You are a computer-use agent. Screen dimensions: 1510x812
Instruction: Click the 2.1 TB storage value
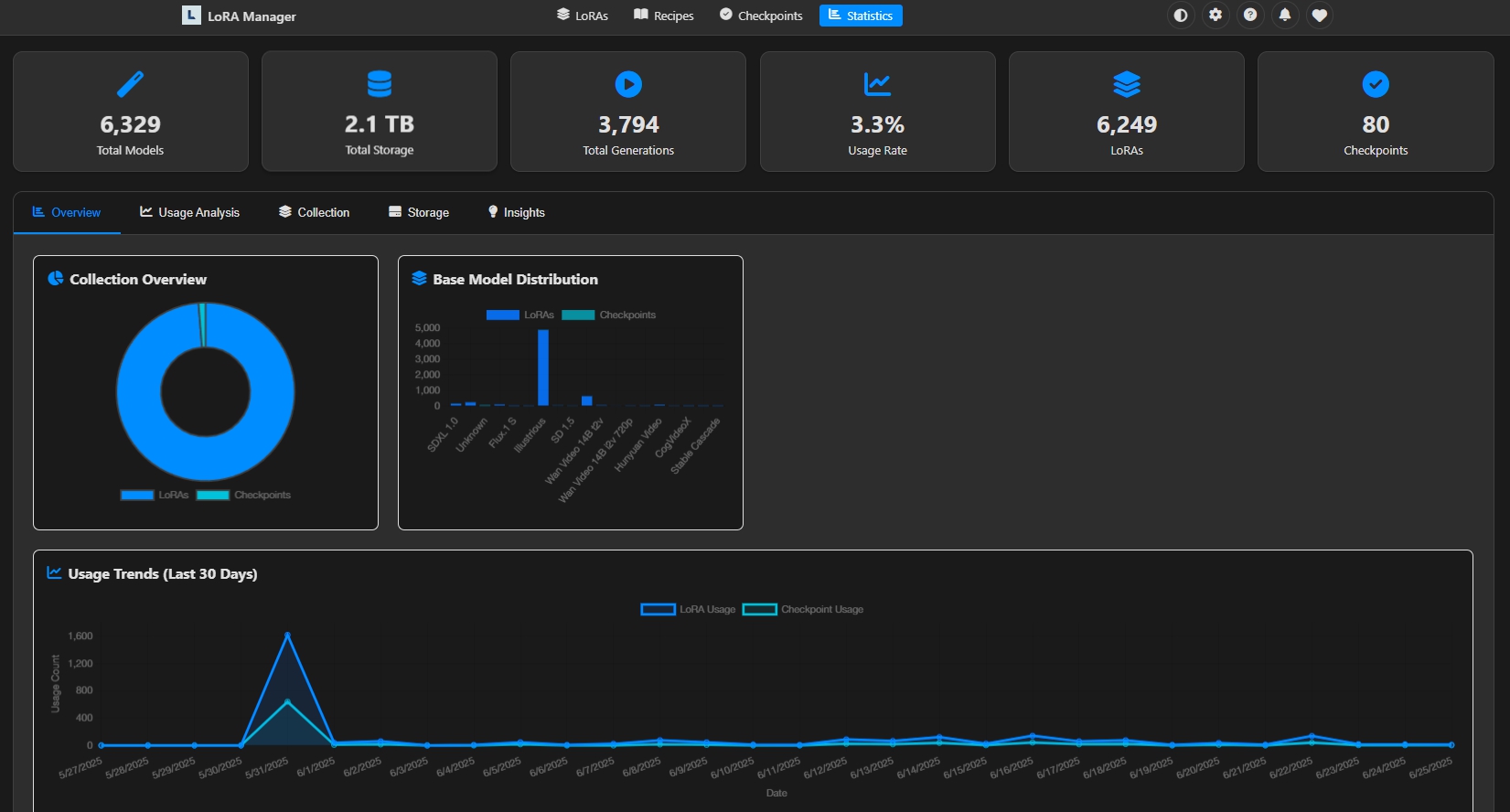click(x=380, y=124)
